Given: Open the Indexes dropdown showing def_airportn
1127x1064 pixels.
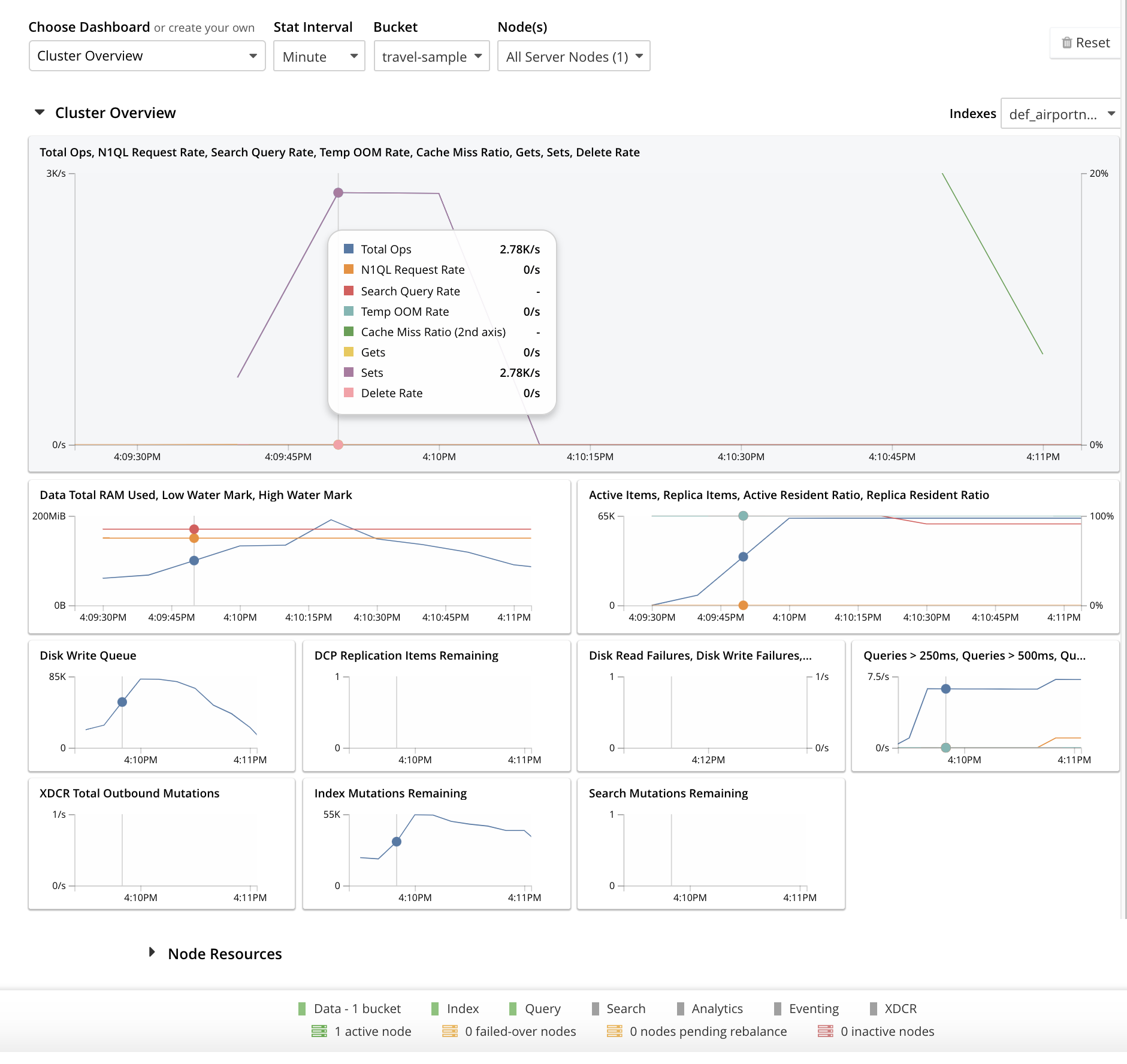Looking at the screenshot, I should point(1059,113).
